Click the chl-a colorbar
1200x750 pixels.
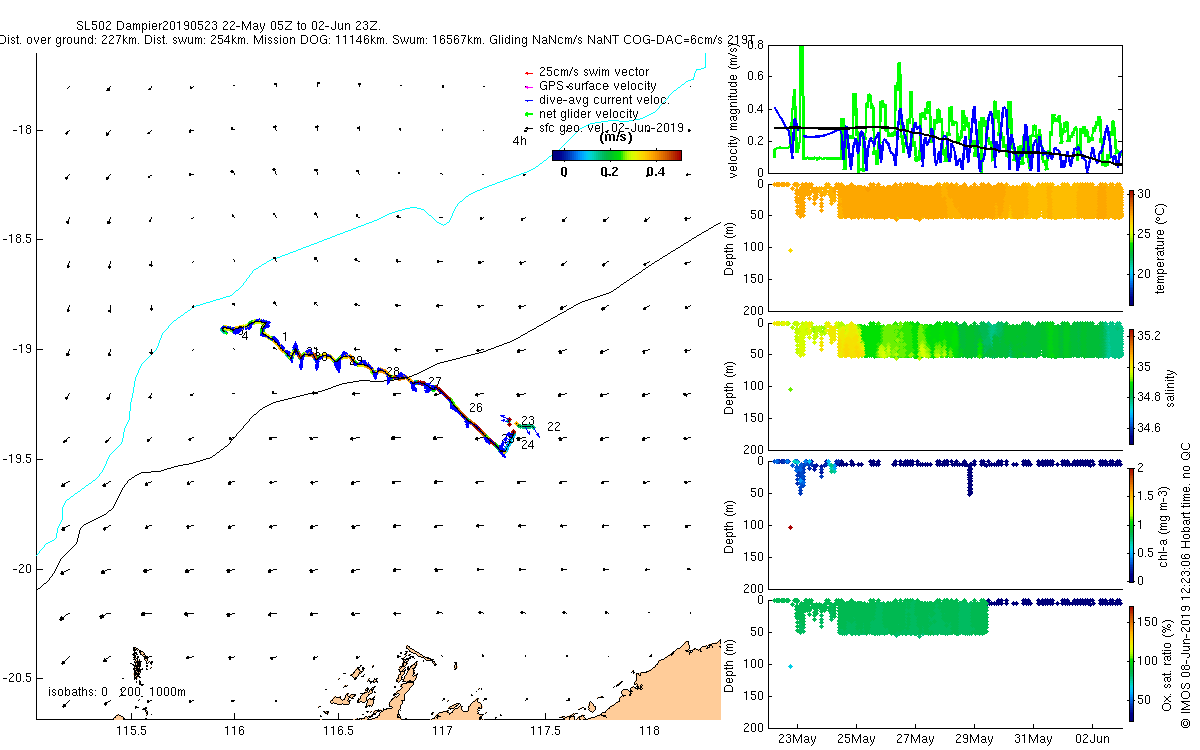tap(1131, 524)
